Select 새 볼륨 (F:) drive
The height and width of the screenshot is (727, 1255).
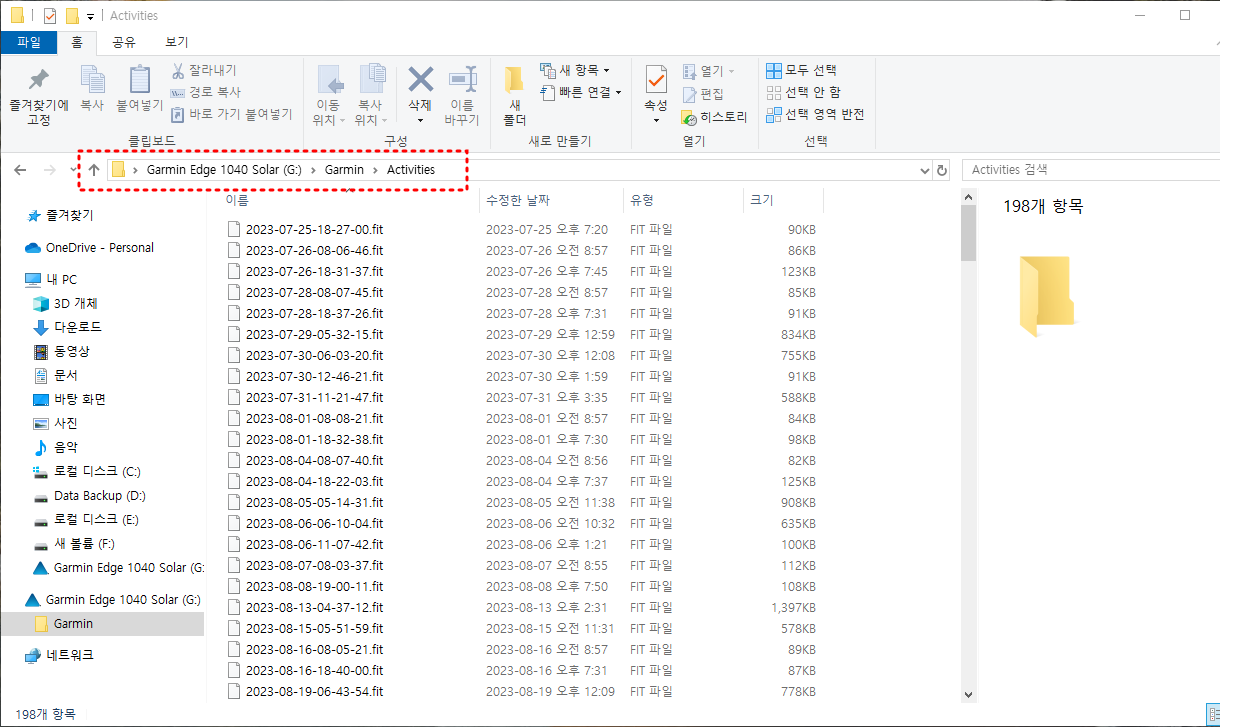click(x=75, y=543)
